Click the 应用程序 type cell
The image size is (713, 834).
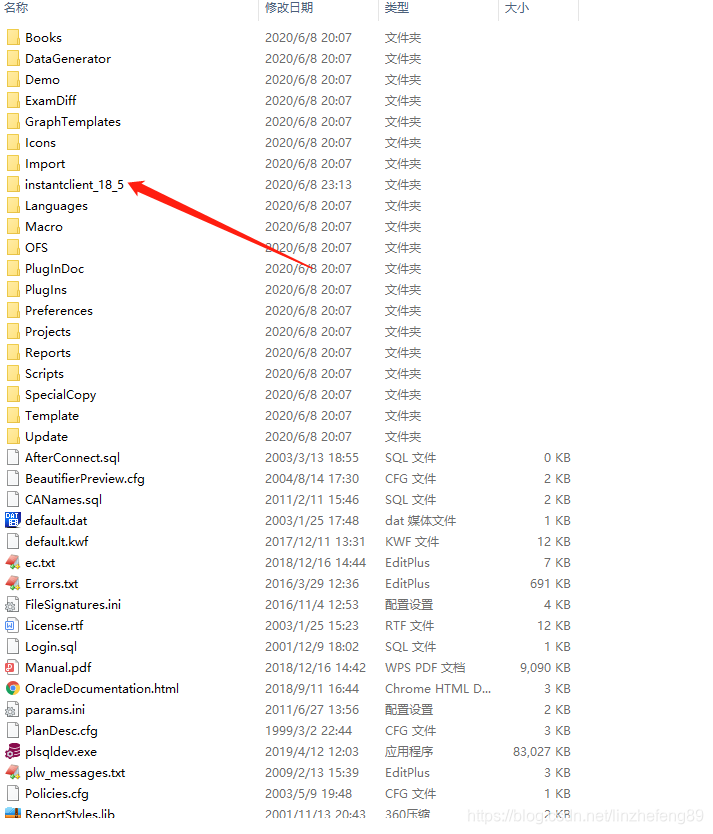[409, 752]
